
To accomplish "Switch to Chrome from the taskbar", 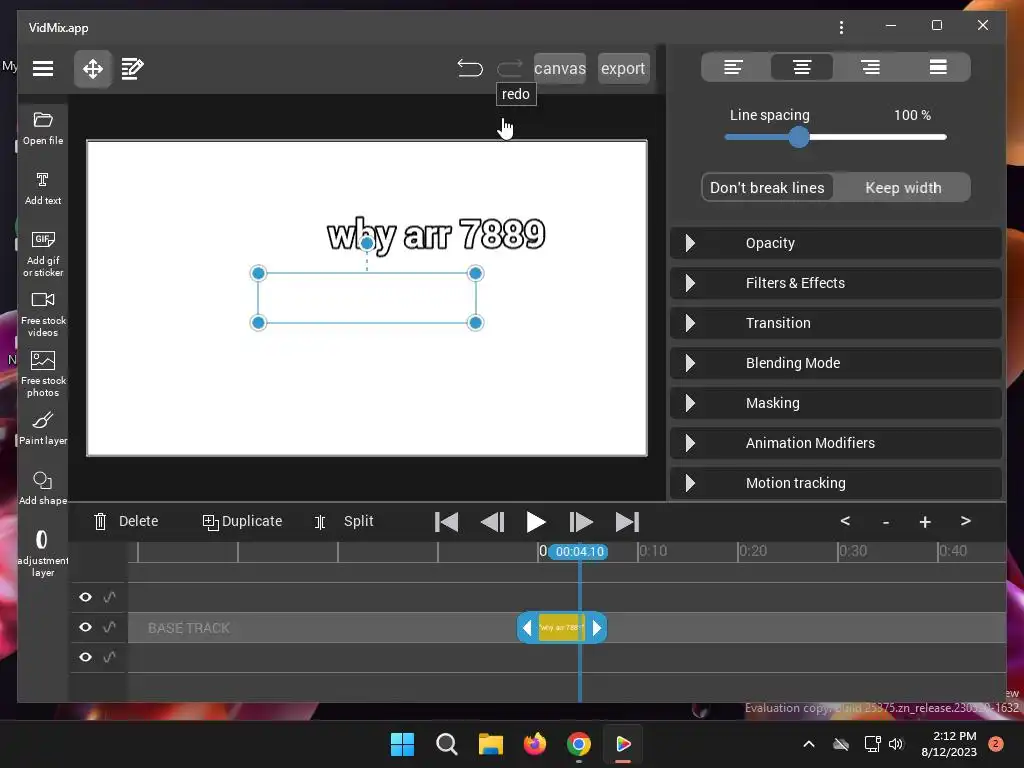I will (579, 744).
